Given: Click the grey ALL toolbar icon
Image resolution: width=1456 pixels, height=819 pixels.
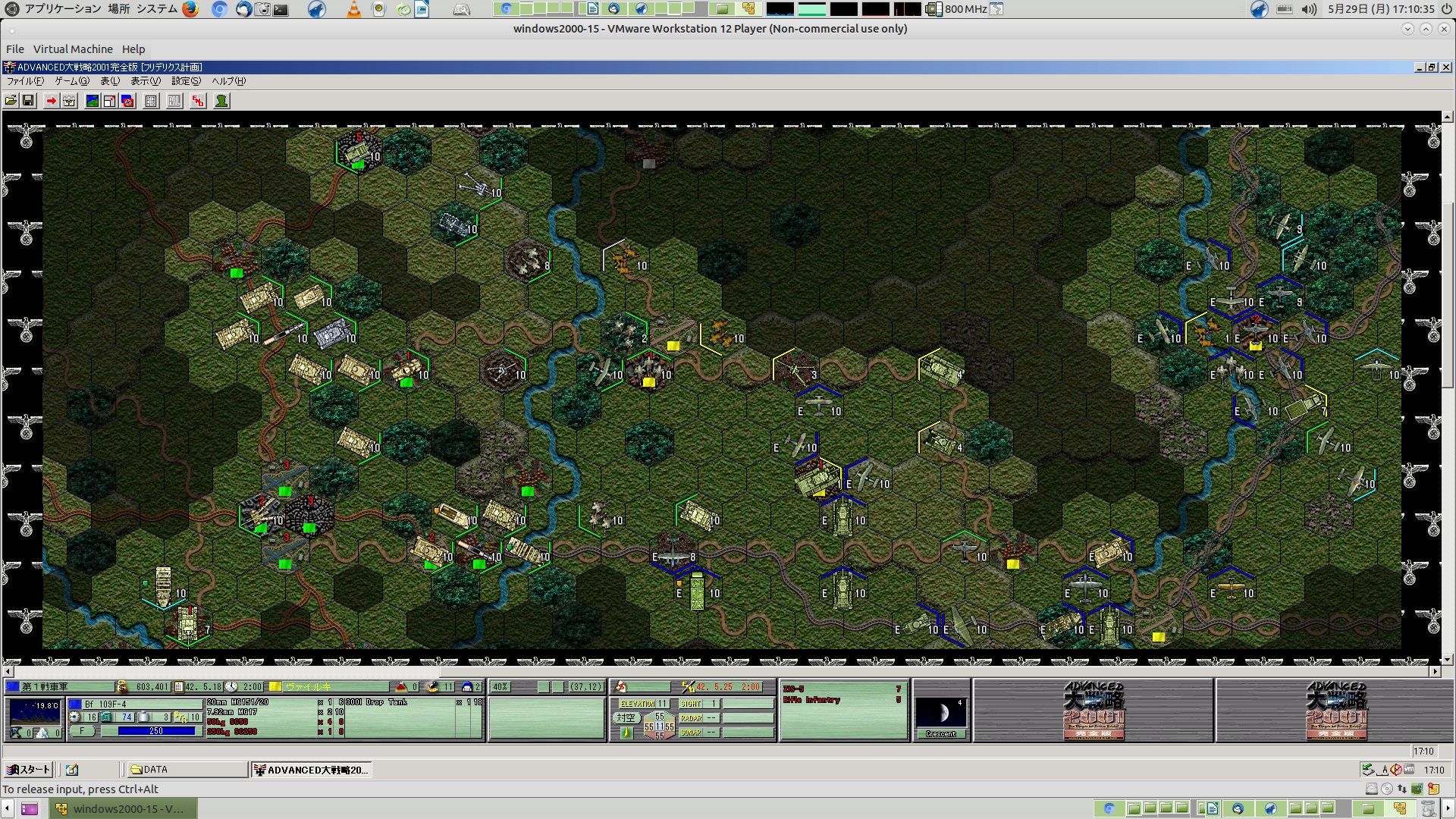Looking at the screenshot, I should pos(174,101).
